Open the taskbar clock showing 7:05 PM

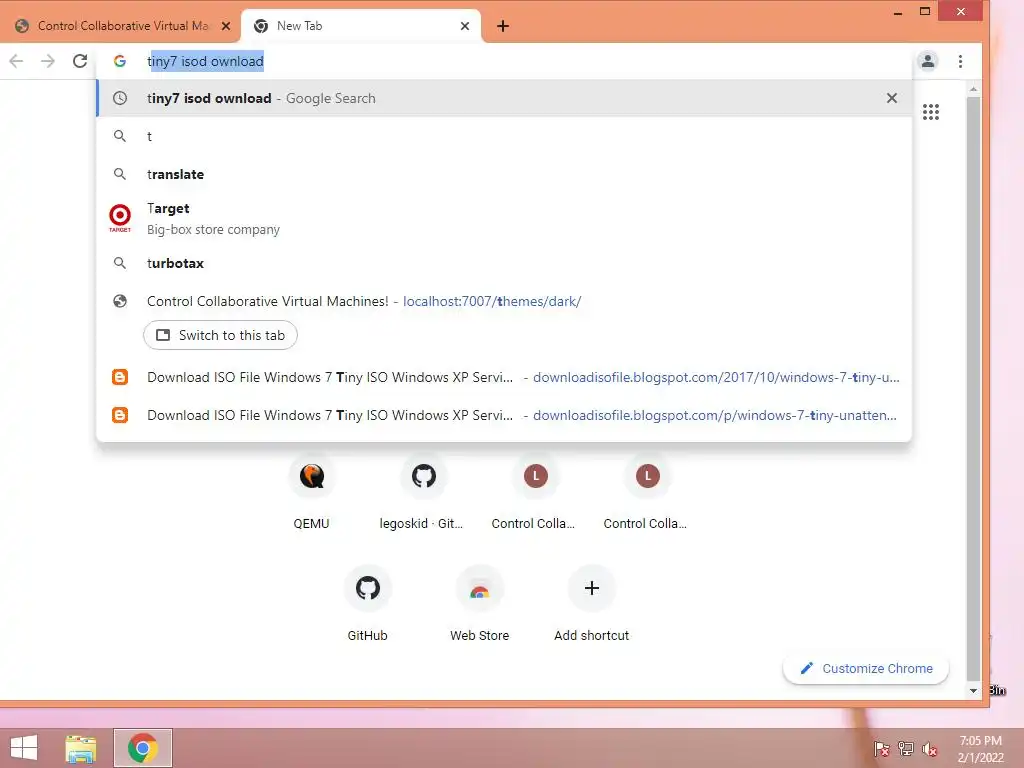[980, 749]
